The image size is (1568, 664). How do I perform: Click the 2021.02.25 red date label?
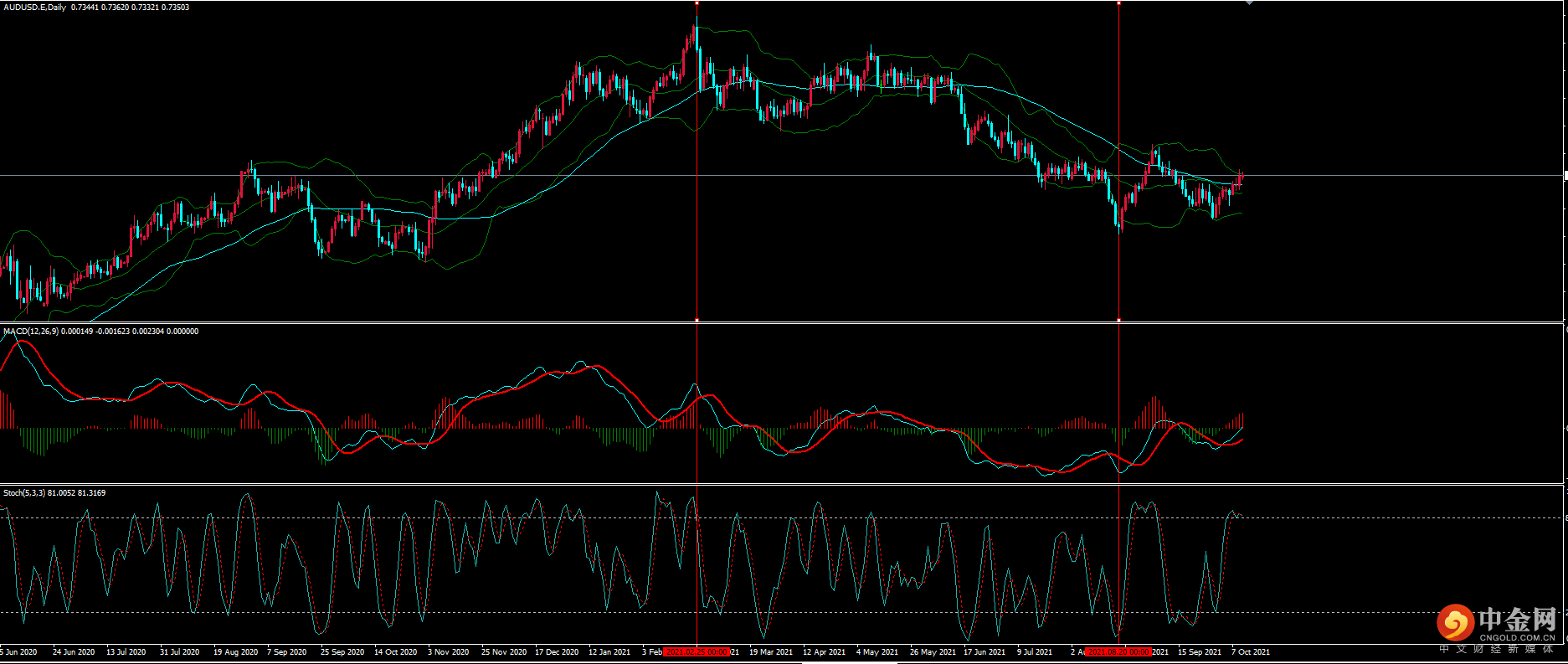(x=696, y=652)
